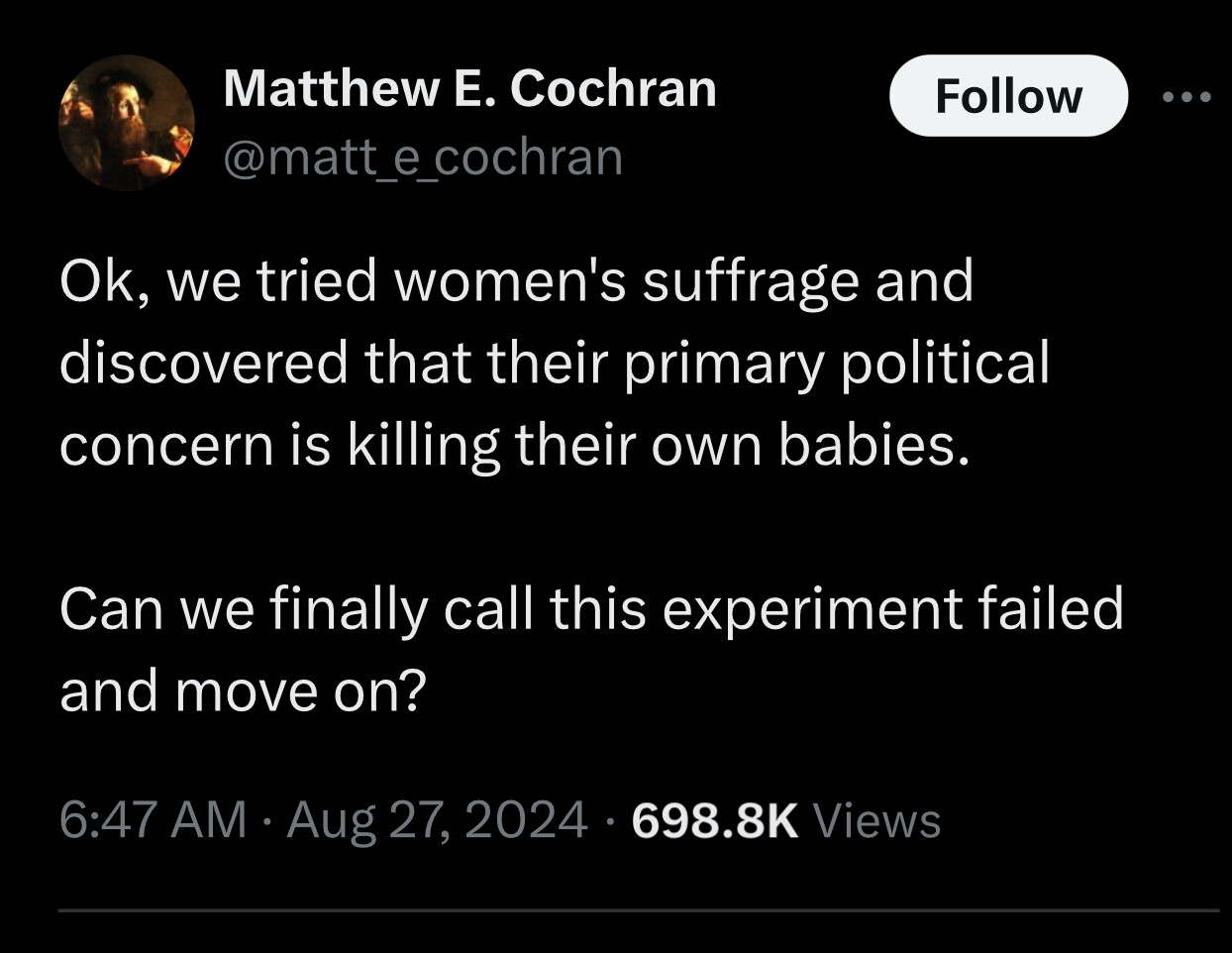
Task: Click the horizontal divider below the timestamp
Action: [x=638, y=909]
